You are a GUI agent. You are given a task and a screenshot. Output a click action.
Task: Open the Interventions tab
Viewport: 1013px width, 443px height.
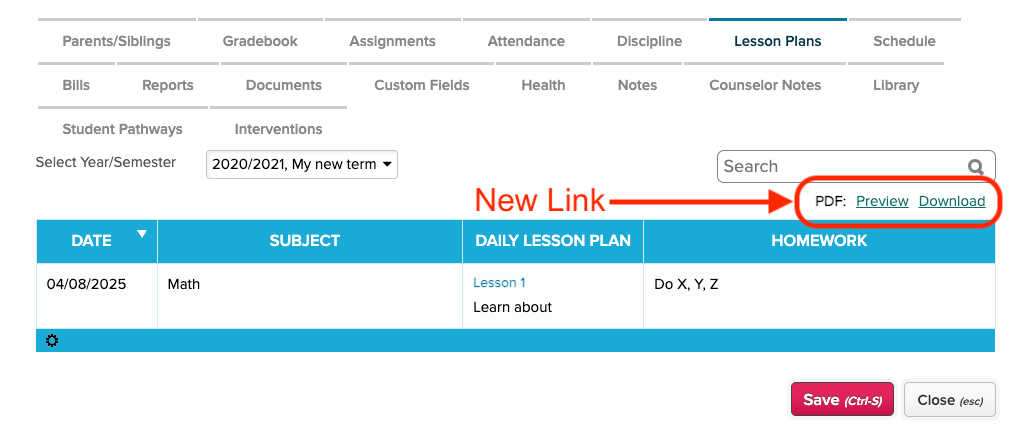click(x=278, y=130)
